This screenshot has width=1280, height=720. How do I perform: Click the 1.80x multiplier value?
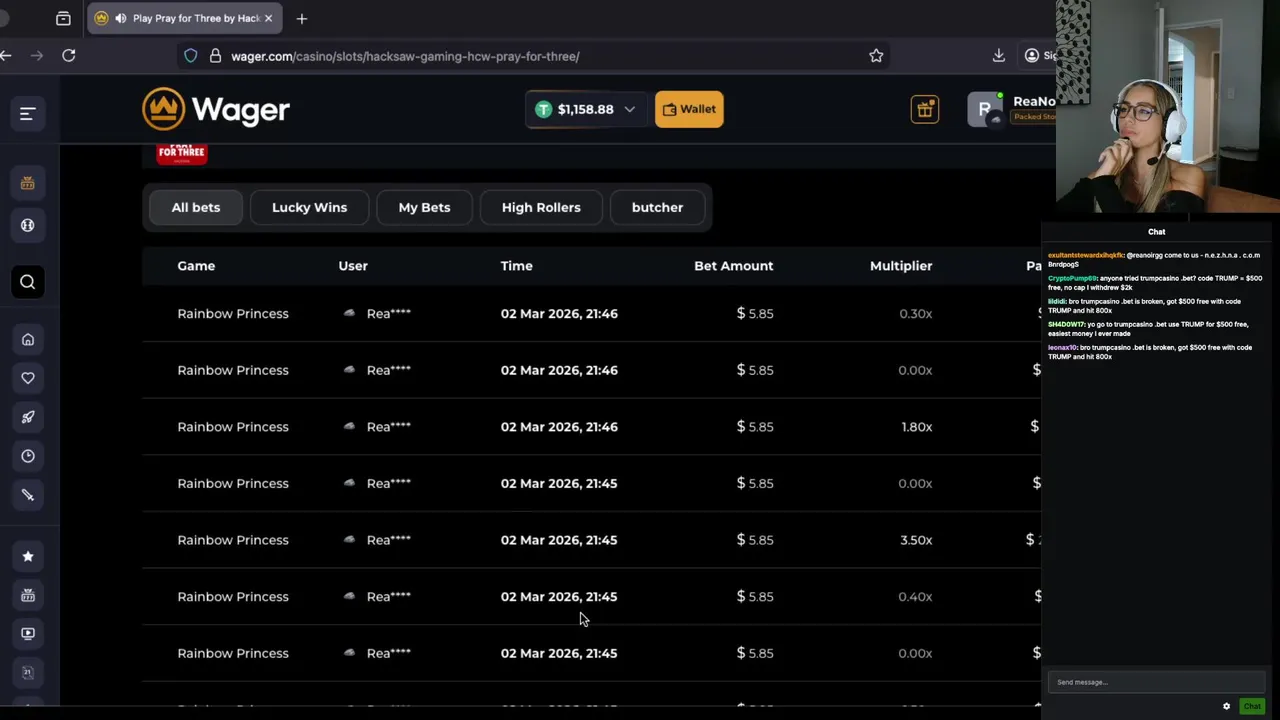[x=916, y=427]
